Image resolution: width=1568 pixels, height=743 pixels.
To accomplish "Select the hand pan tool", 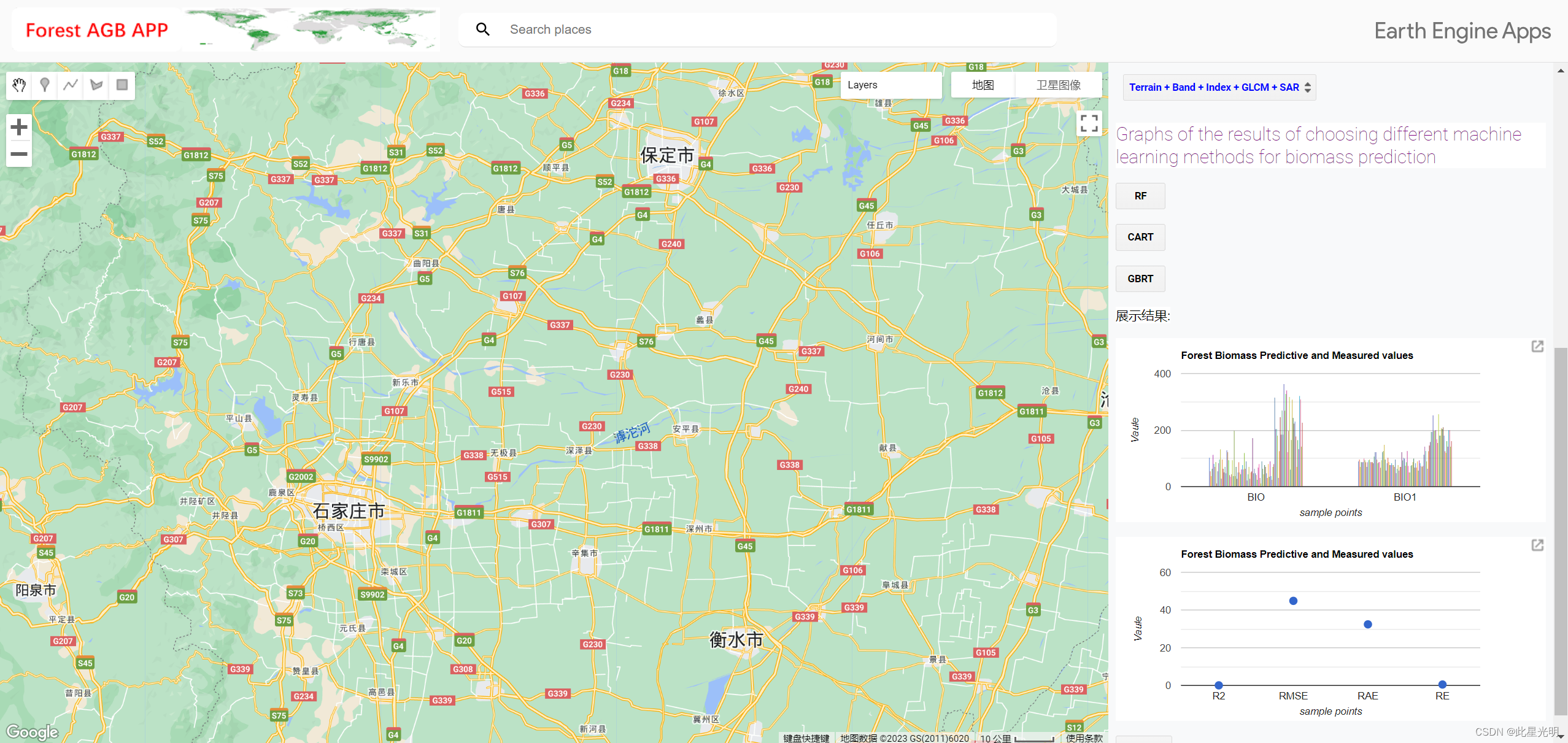I will [x=19, y=85].
